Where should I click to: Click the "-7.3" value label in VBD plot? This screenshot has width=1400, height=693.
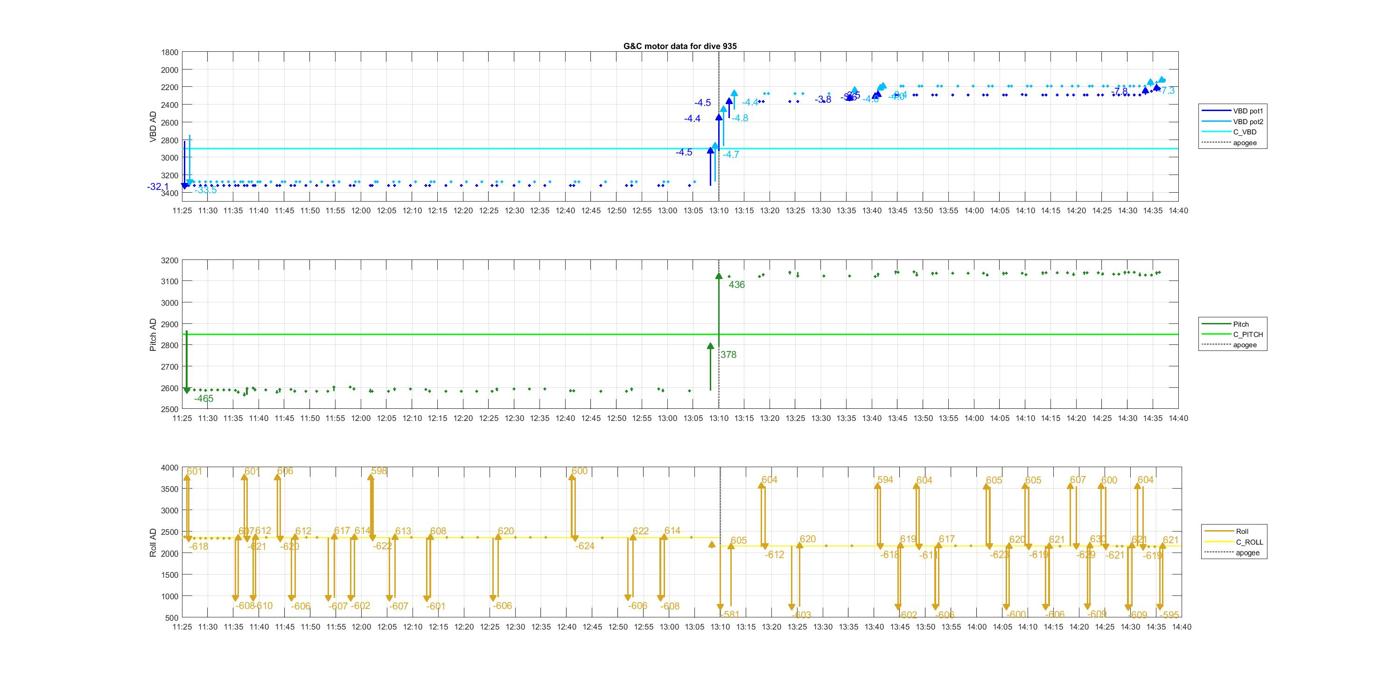(x=1168, y=91)
